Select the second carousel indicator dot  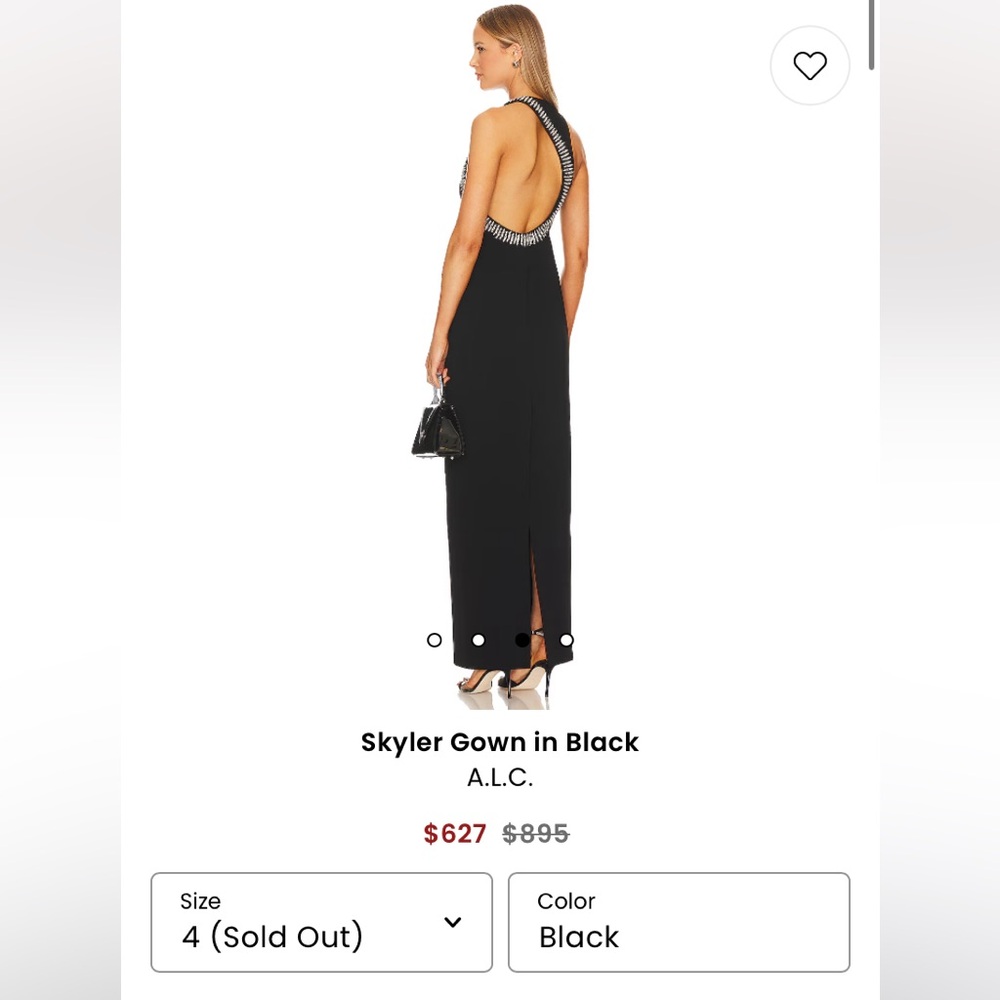point(478,640)
